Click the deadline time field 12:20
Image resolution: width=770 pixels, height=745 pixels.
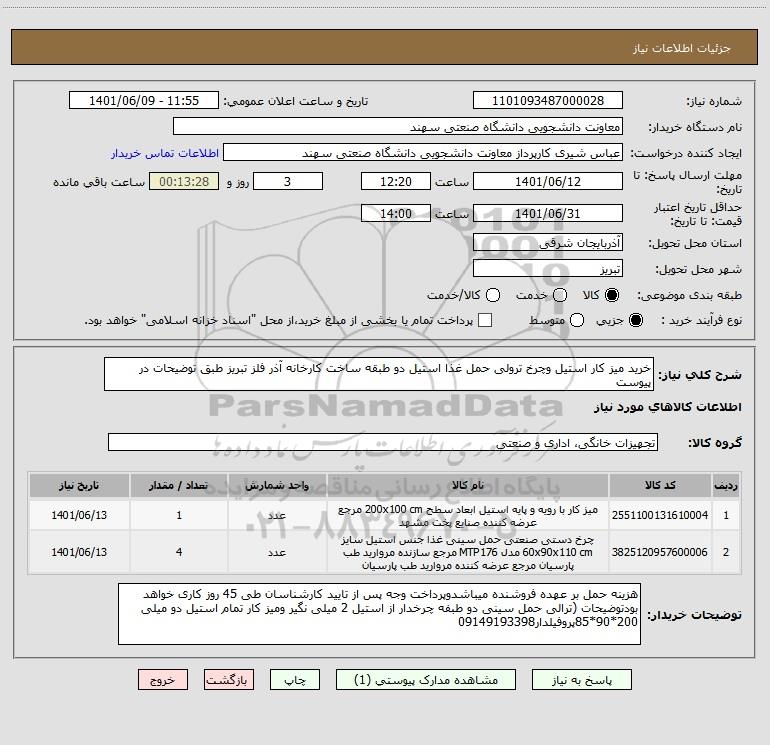click(396, 181)
